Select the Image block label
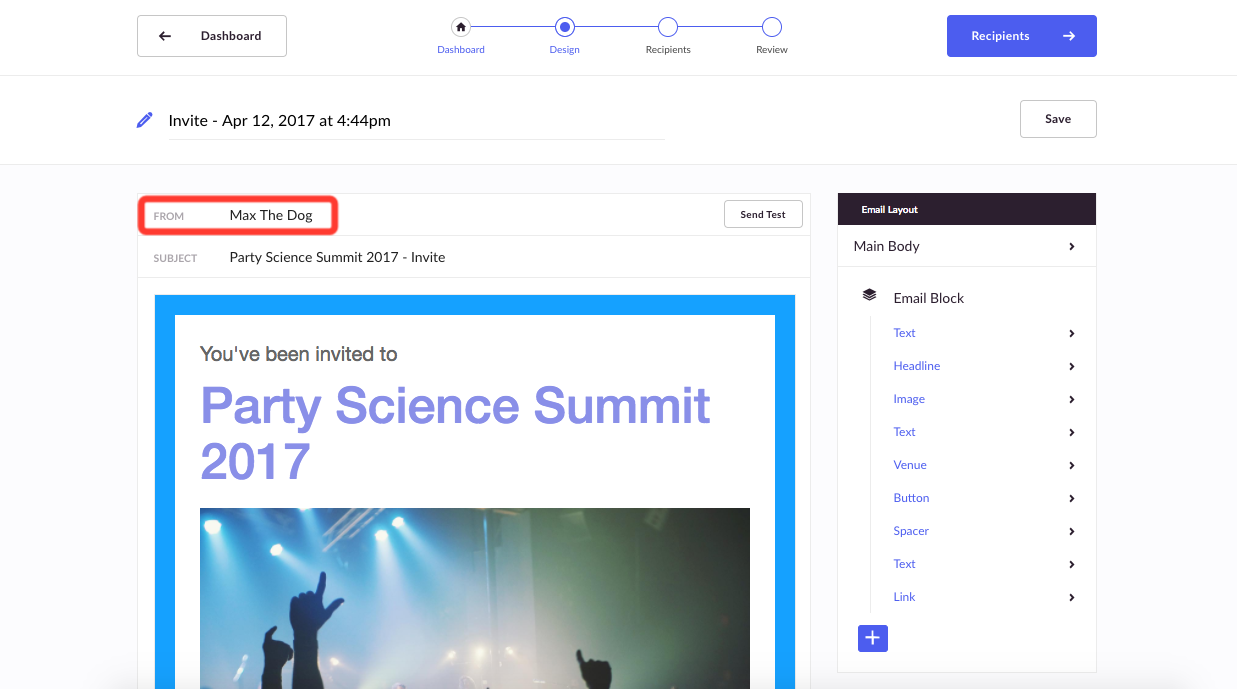 pos(909,399)
